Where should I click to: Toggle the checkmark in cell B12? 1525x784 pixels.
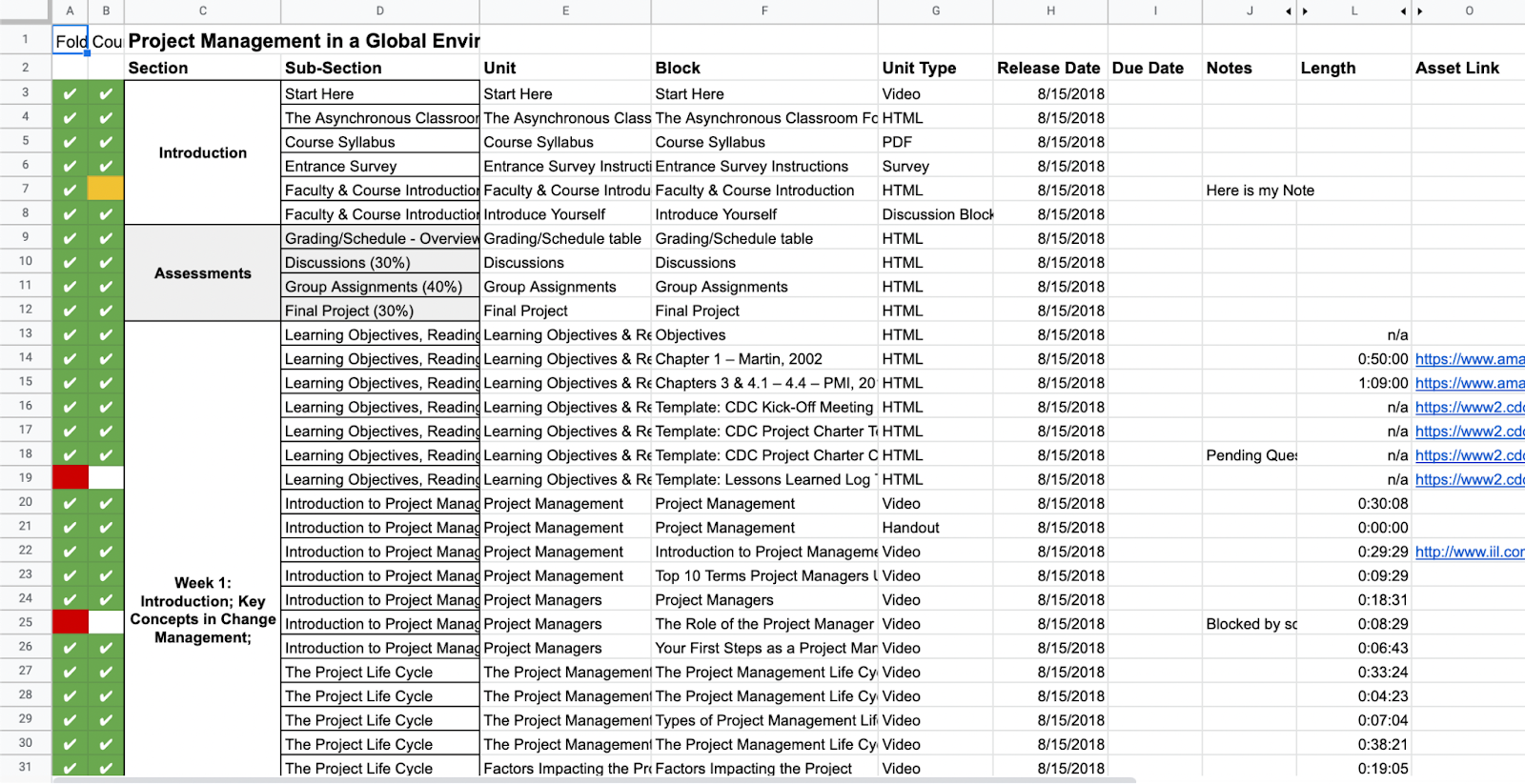[106, 311]
